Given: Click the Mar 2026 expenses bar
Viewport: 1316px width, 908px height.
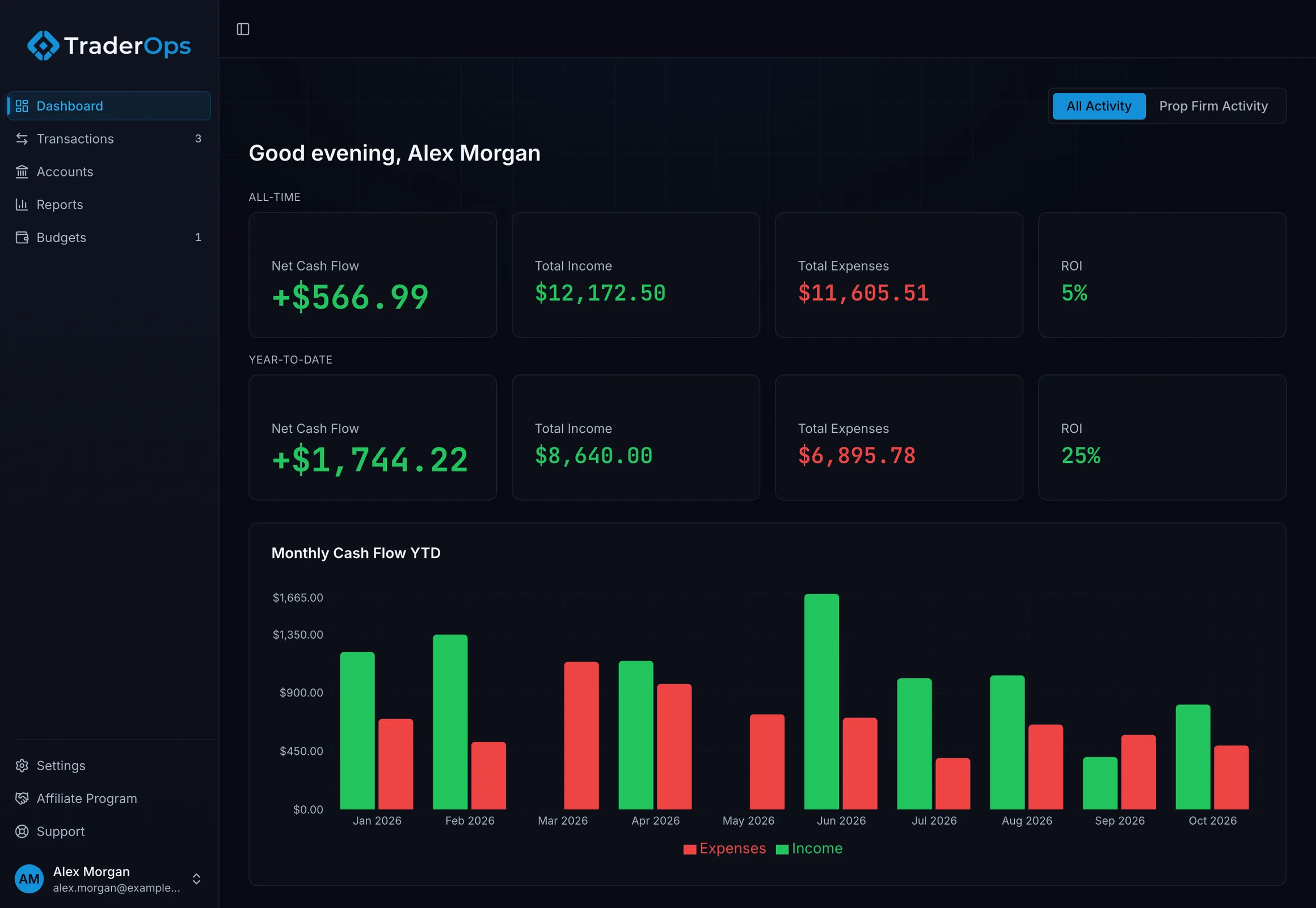Looking at the screenshot, I should click(x=581, y=736).
